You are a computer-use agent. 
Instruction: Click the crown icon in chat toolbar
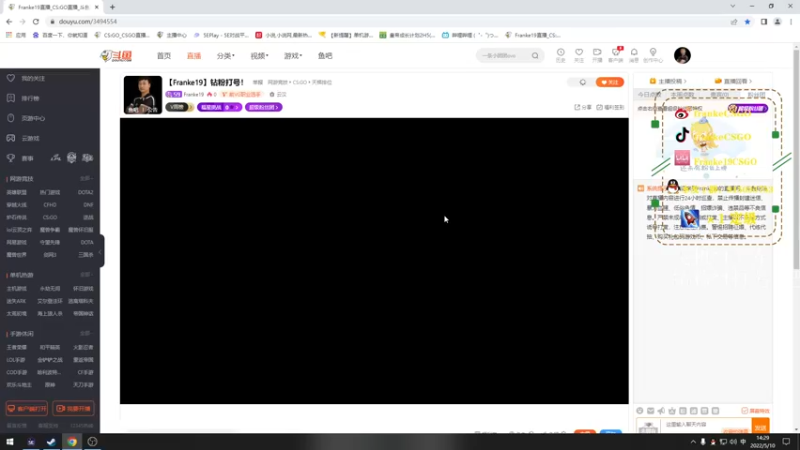672,411
